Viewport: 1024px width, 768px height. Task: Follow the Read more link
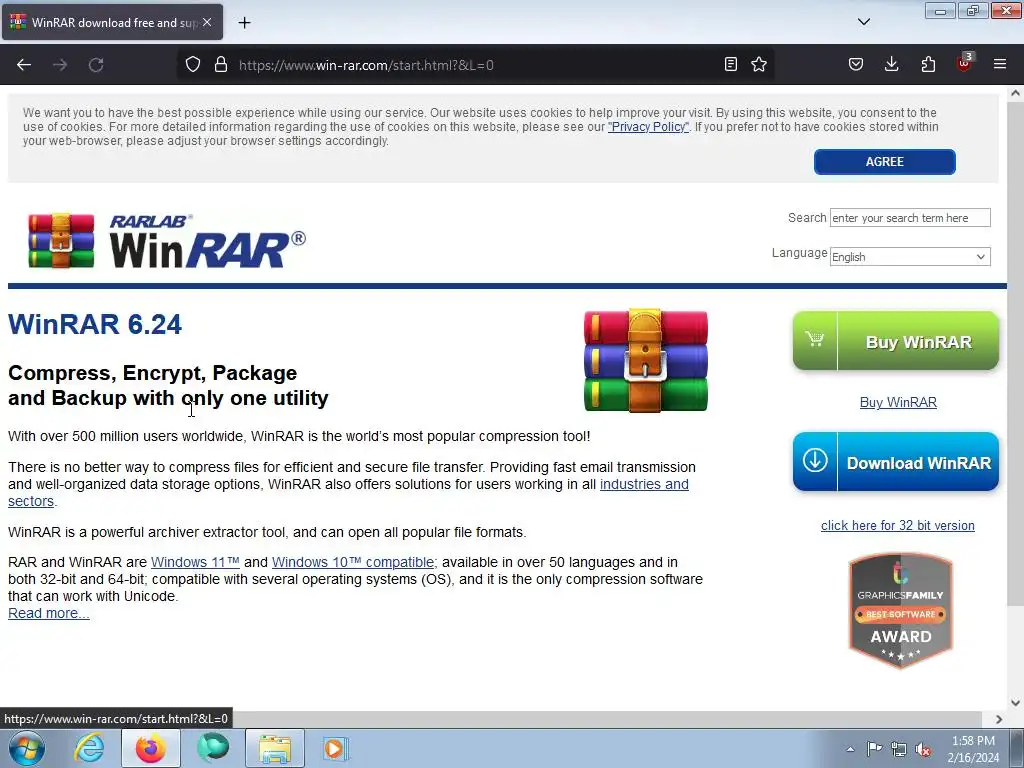point(48,613)
